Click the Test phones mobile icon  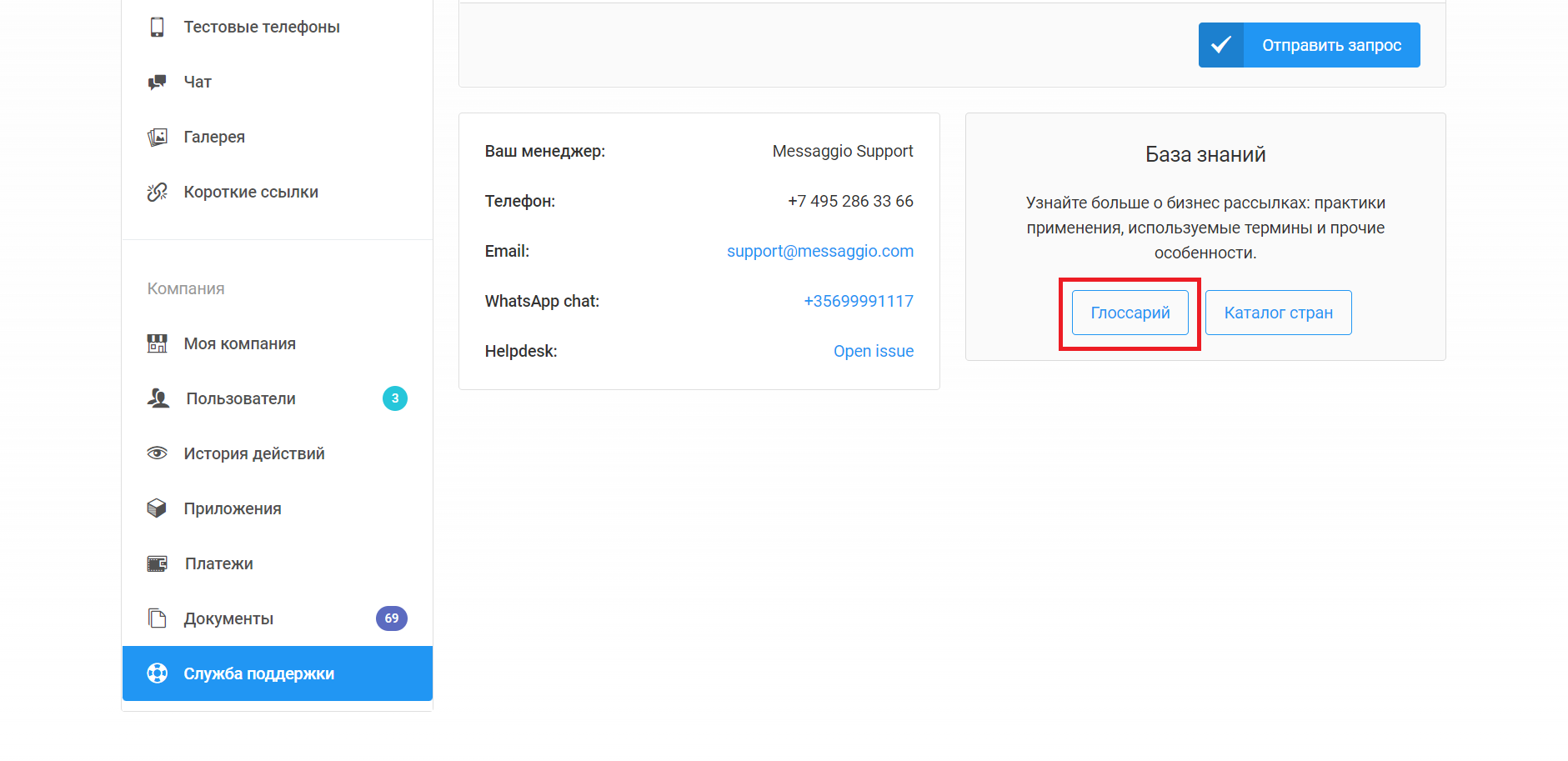coord(157,27)
